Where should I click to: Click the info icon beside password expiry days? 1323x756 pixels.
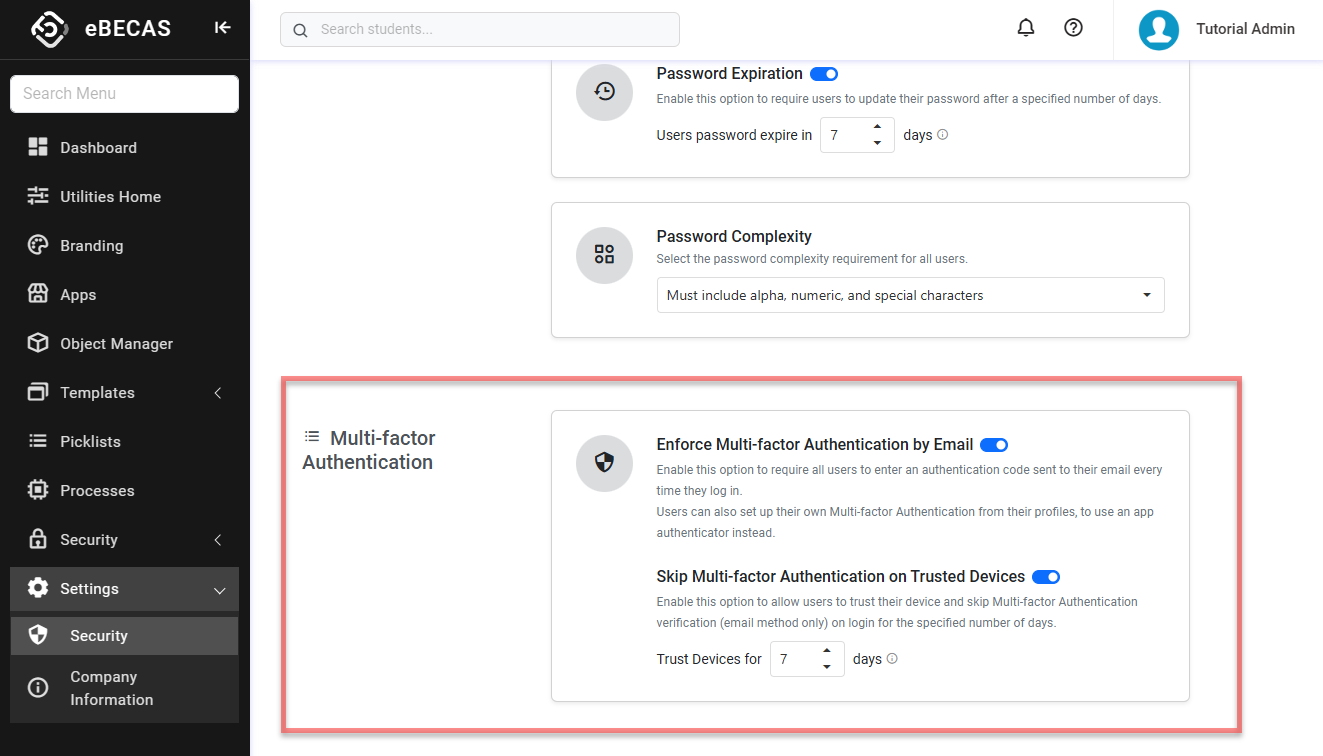point(942,135)
